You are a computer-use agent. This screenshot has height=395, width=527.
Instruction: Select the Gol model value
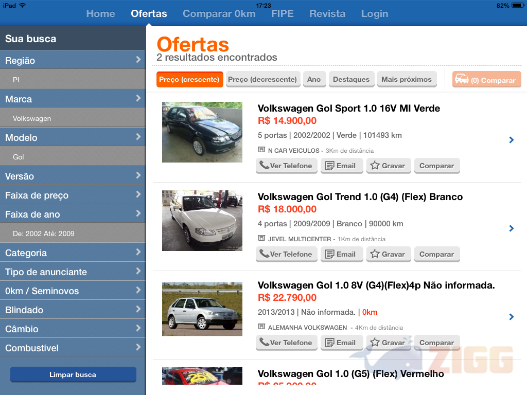pyautogui.click(x=73, y=157)
